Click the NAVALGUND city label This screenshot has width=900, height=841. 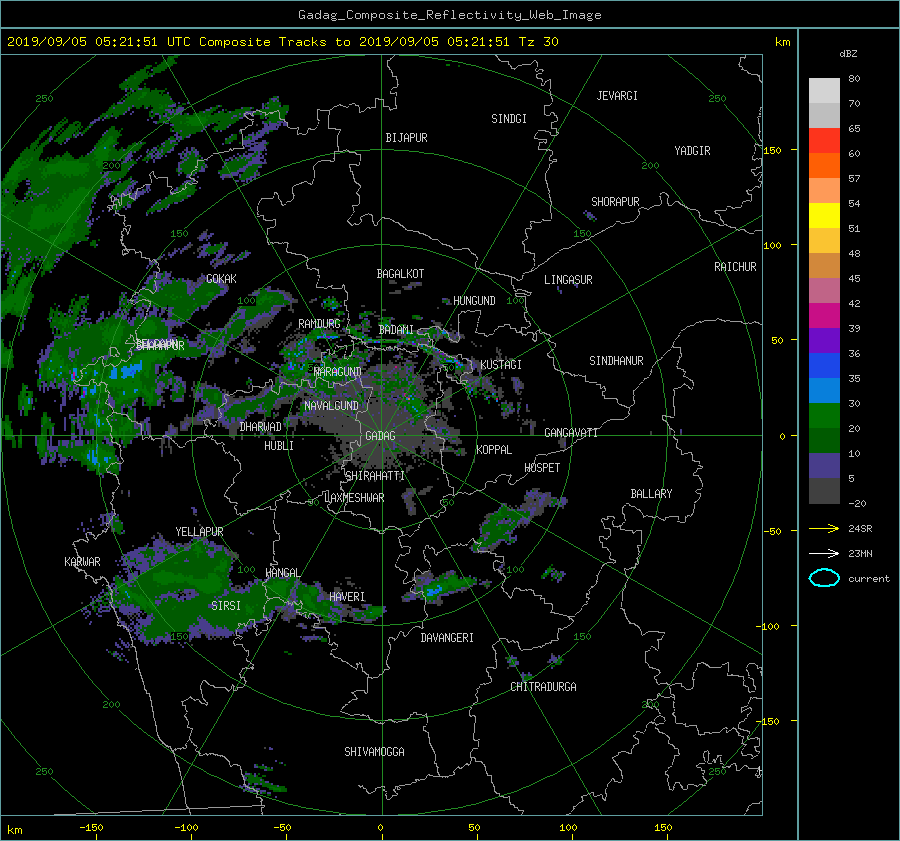pyautogui.click(x=331, y=406)
